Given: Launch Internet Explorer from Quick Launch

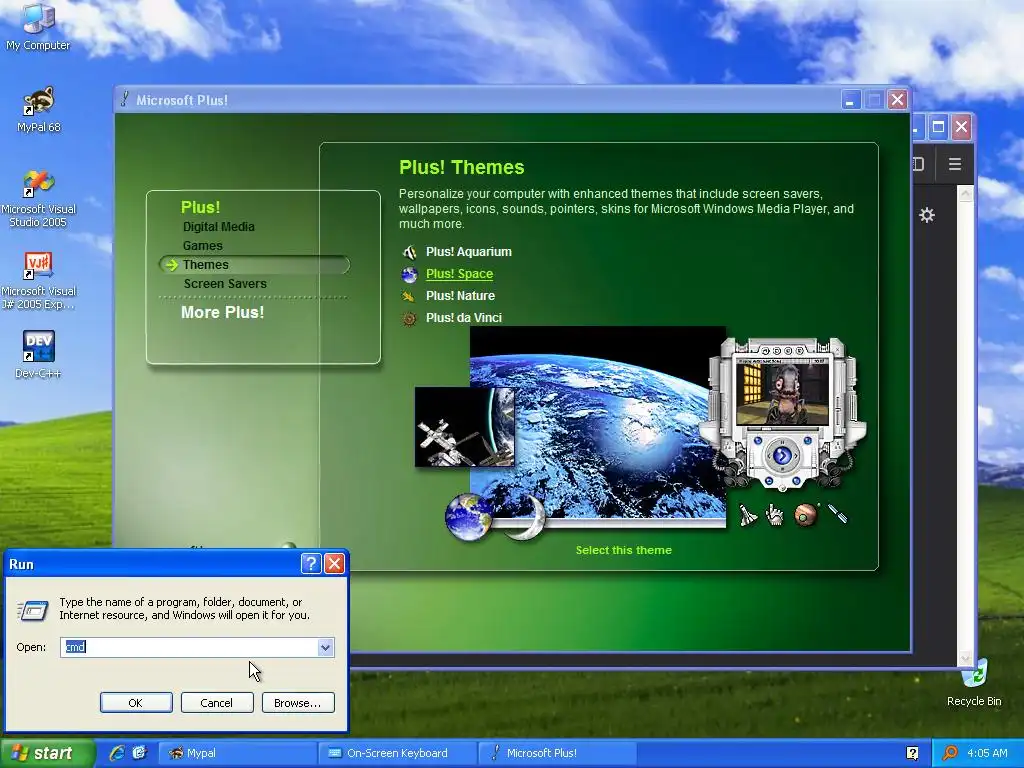Looking at the screenshot, I should tap(117, 753).
